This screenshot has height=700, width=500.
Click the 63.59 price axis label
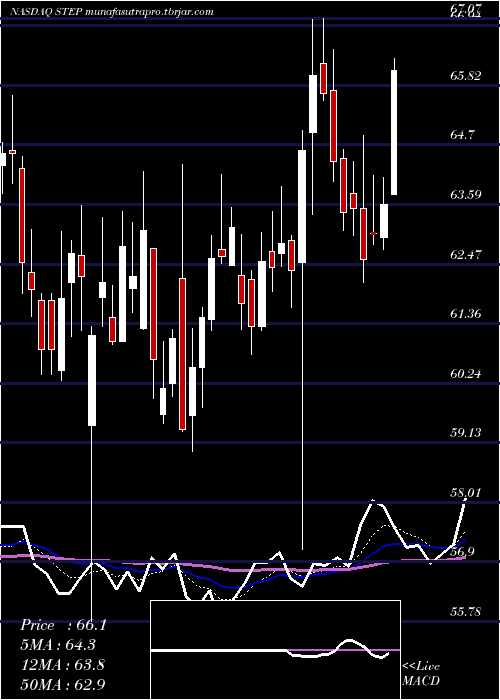coord(466,195)
